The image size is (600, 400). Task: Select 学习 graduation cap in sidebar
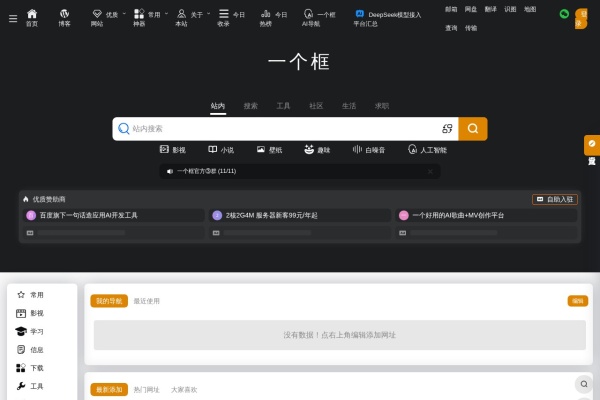(30, 331)
